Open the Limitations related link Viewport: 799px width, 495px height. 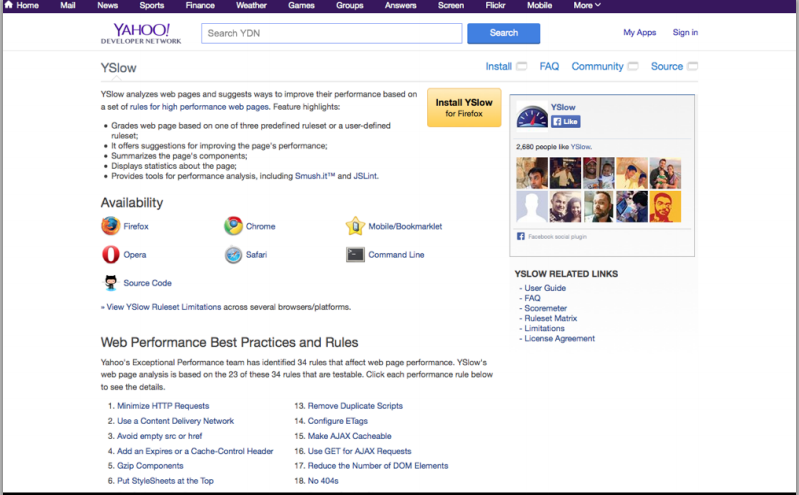tap(544, 328)
